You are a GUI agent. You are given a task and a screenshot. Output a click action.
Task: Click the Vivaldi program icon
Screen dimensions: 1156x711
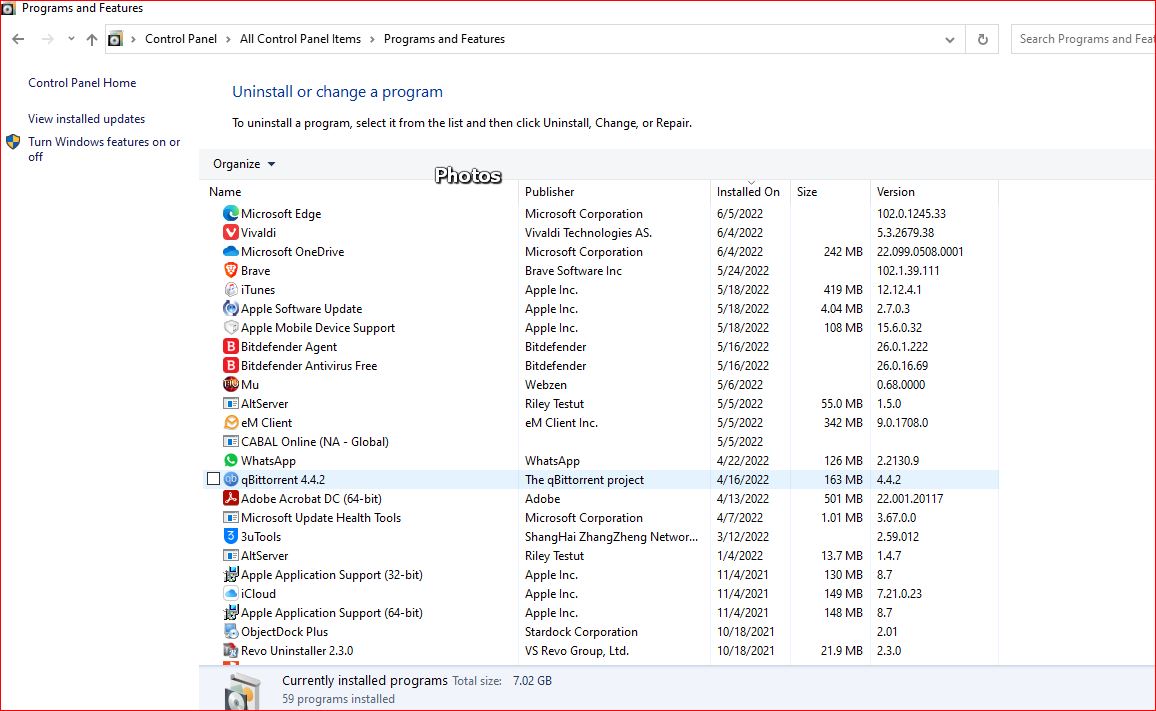231,232
